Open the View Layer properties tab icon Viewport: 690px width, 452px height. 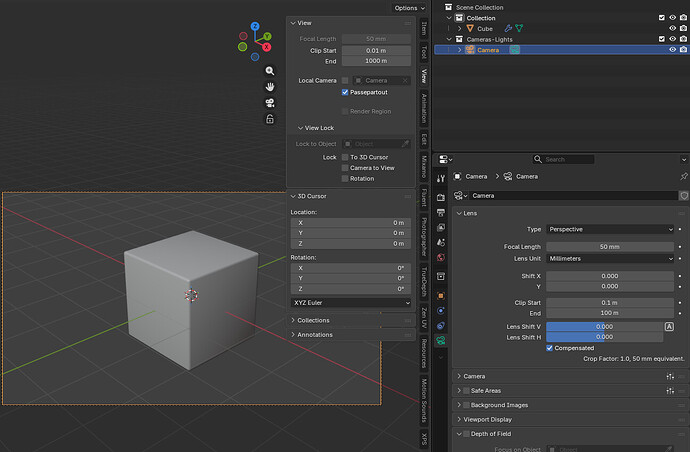point(441,228)
